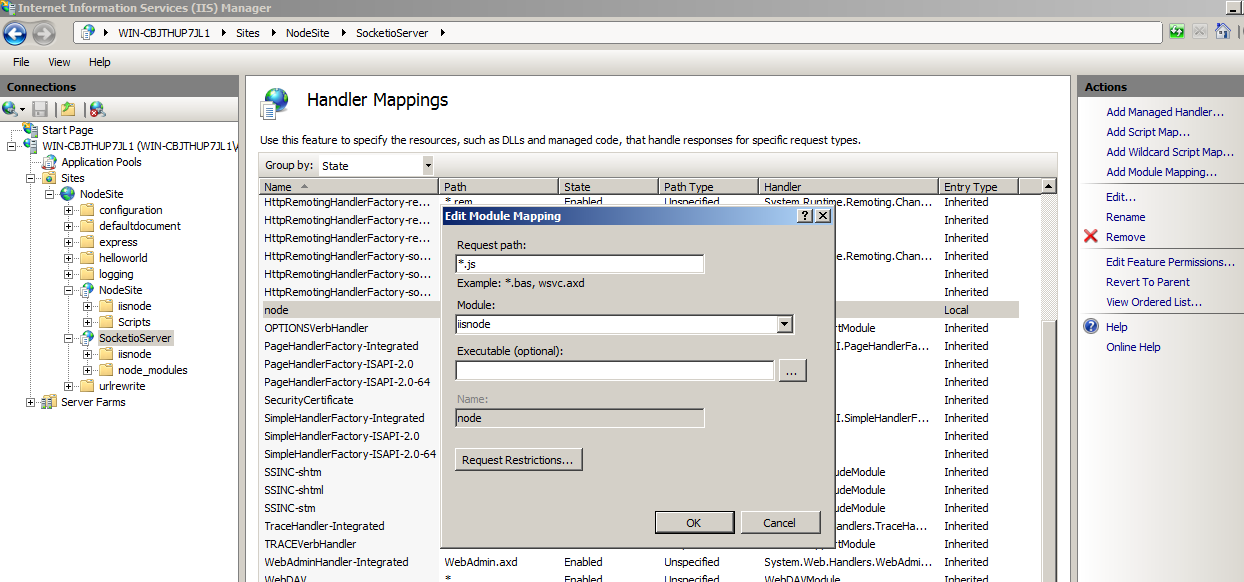
Task: Click the helloworld folder icon
Action: point(87,258)
